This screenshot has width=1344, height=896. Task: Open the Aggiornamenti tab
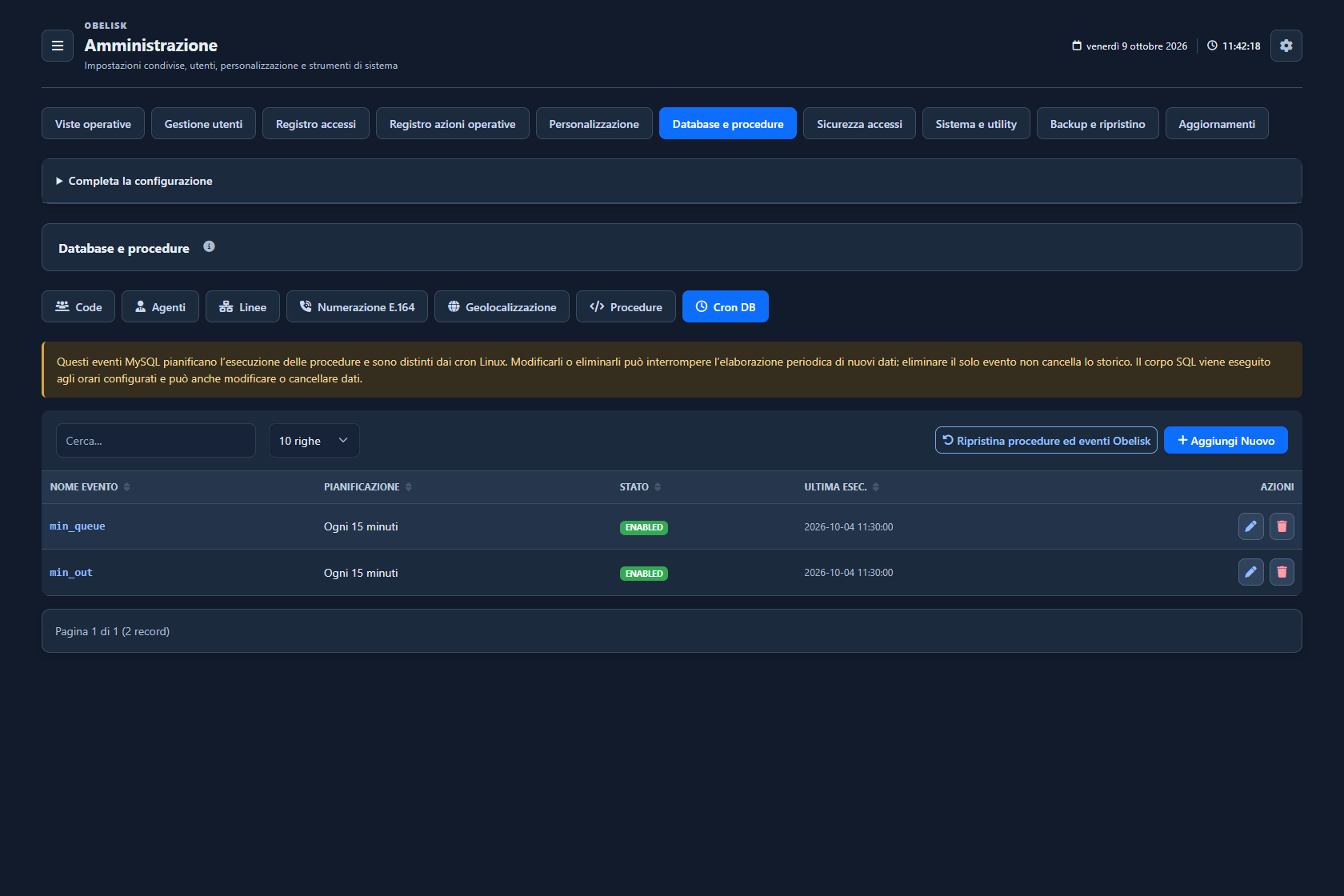click(1217, 123)
